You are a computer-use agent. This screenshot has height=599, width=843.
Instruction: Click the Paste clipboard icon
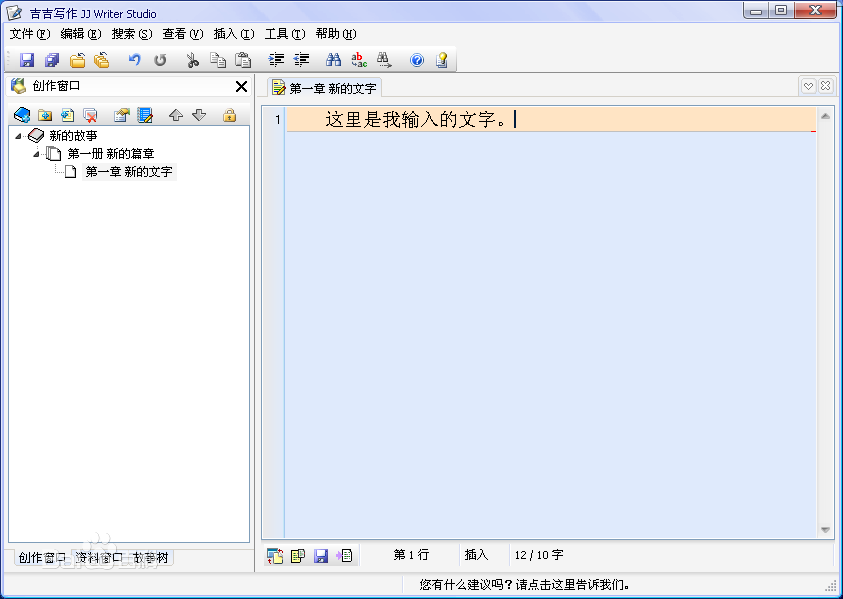click(x=243, y=60)
